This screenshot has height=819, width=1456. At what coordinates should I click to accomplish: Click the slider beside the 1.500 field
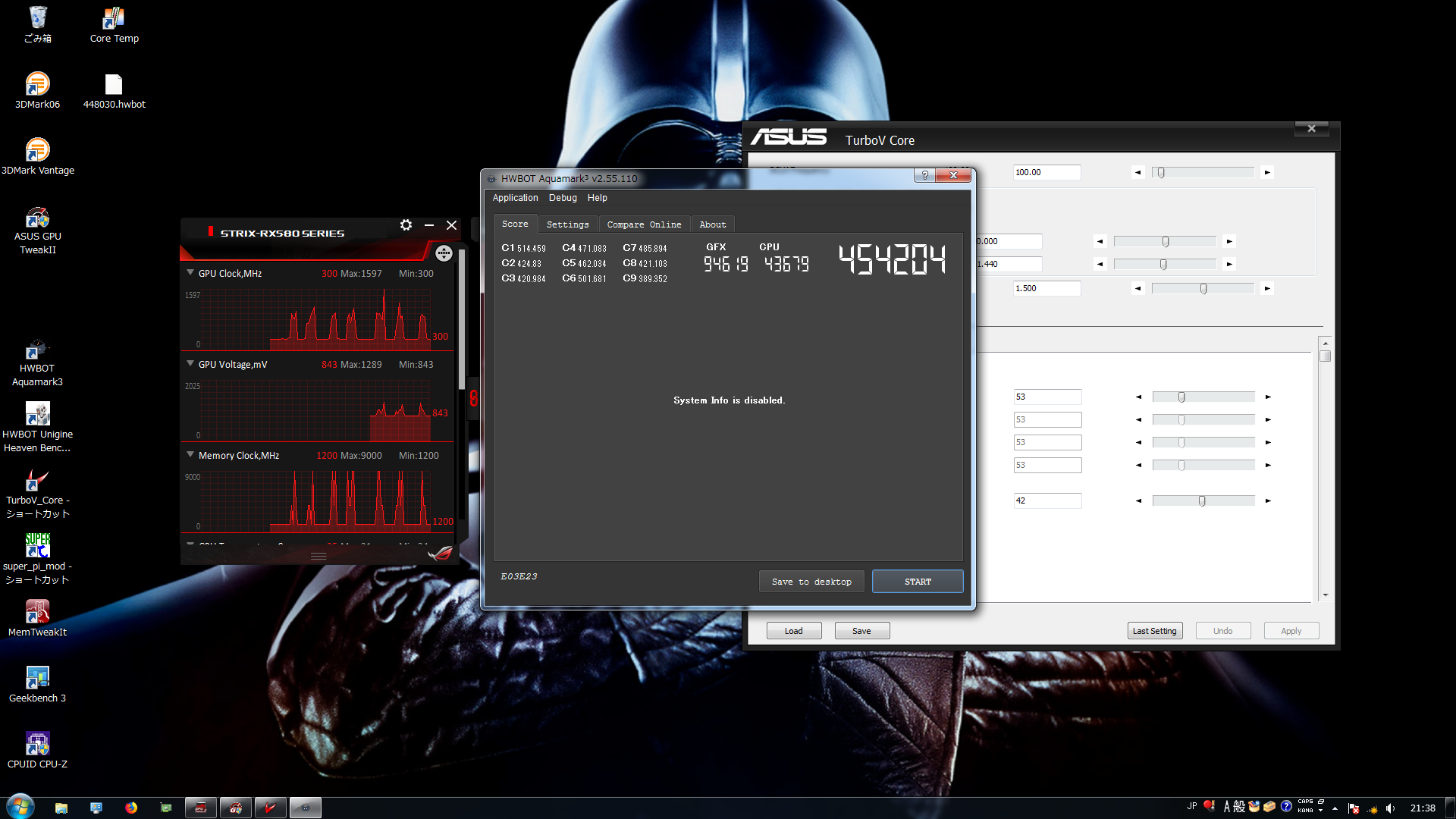tap(1203, 288)
